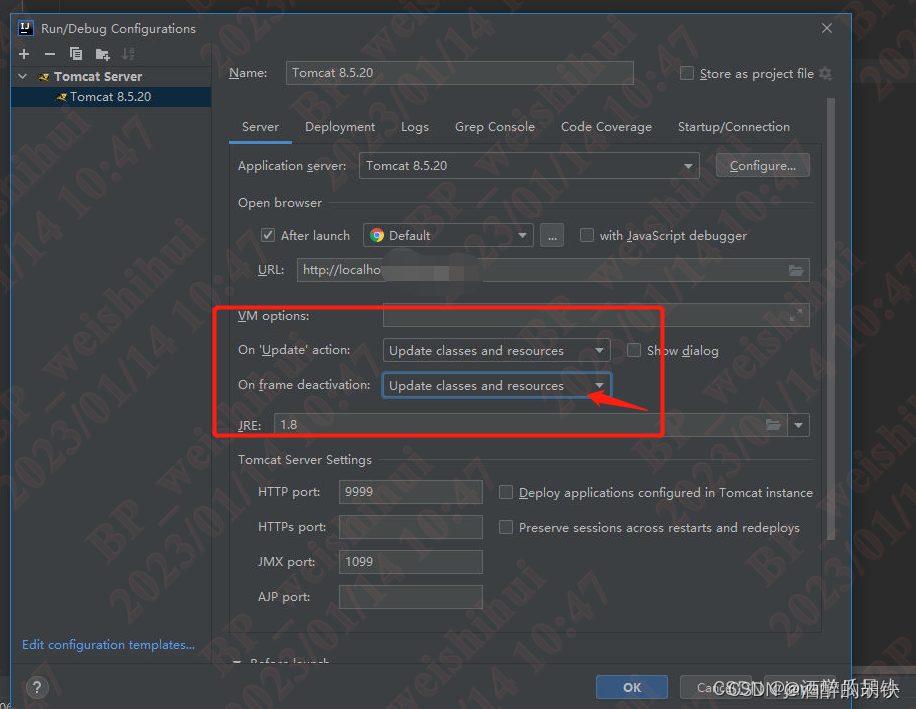Switch to the Code Coverage tab
The width and height of the screenshot is (916, 709).
tap(606, 127)
